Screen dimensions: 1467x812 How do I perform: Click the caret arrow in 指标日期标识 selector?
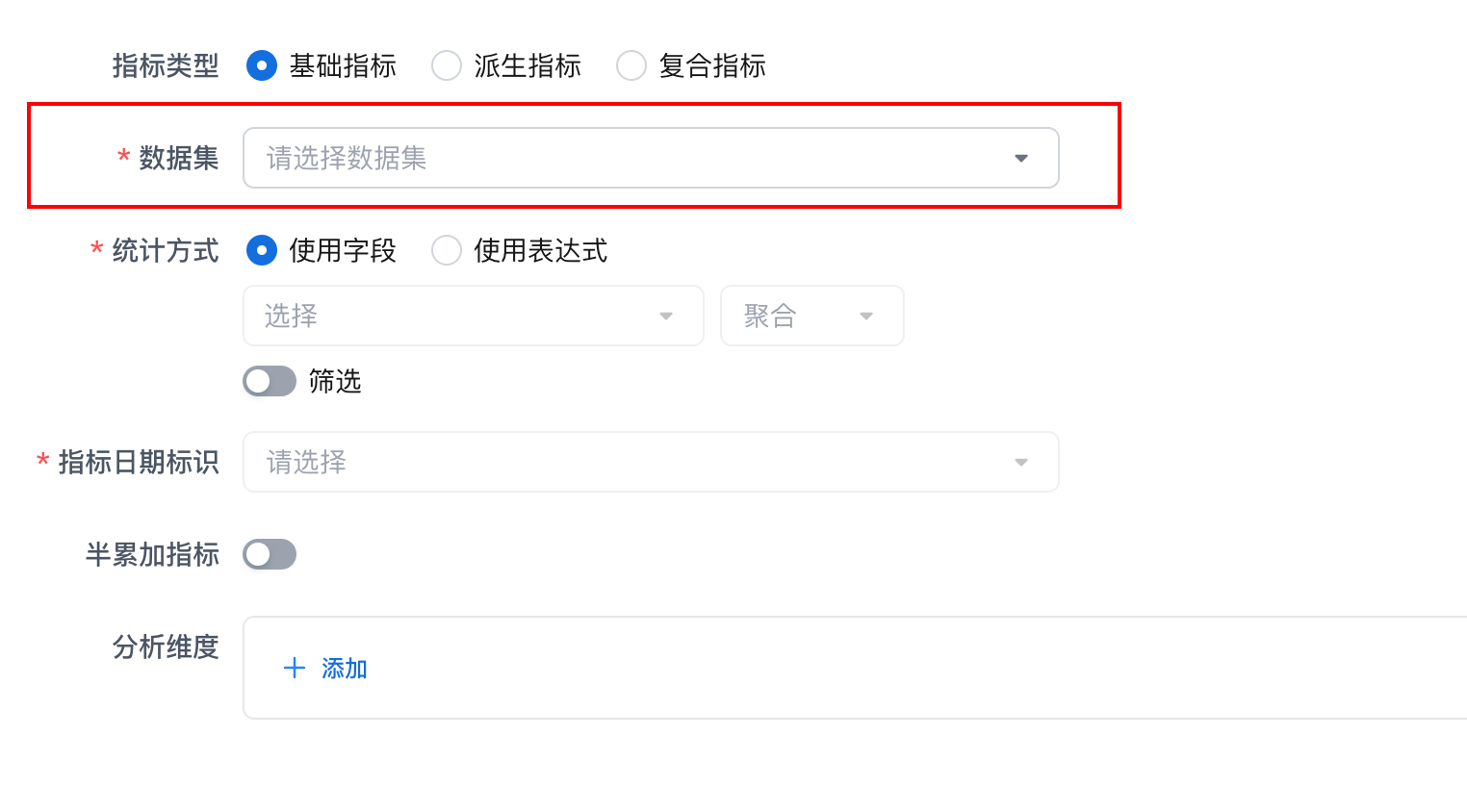click(x=1021, y=463)
